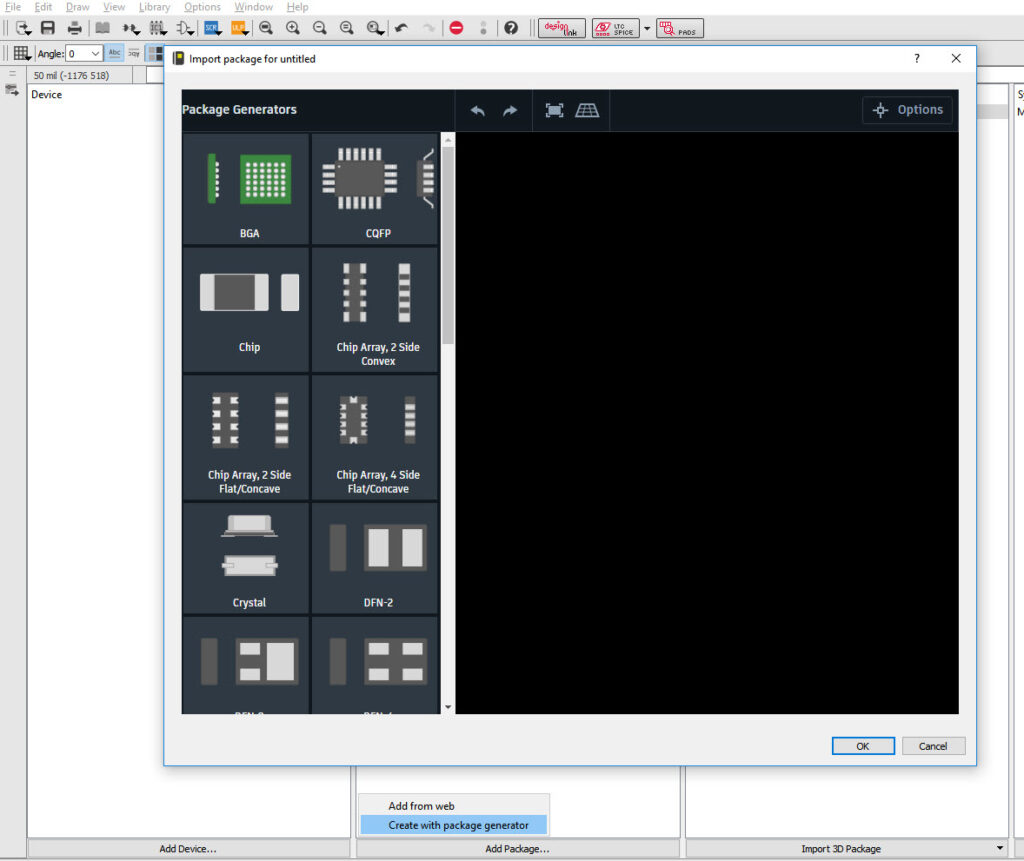
Task: Select the Crystal package generator
Action: [246, 559]
